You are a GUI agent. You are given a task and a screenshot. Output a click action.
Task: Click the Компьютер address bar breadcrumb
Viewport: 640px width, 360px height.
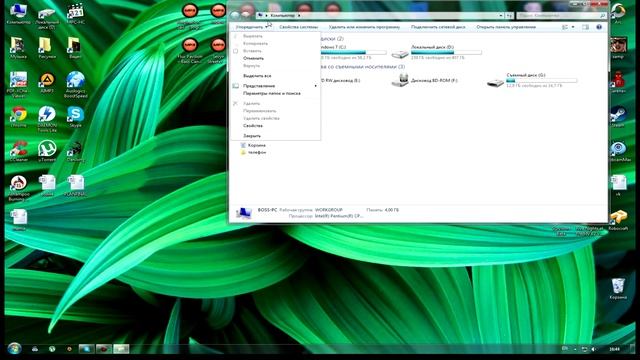[x=282, y=16]
